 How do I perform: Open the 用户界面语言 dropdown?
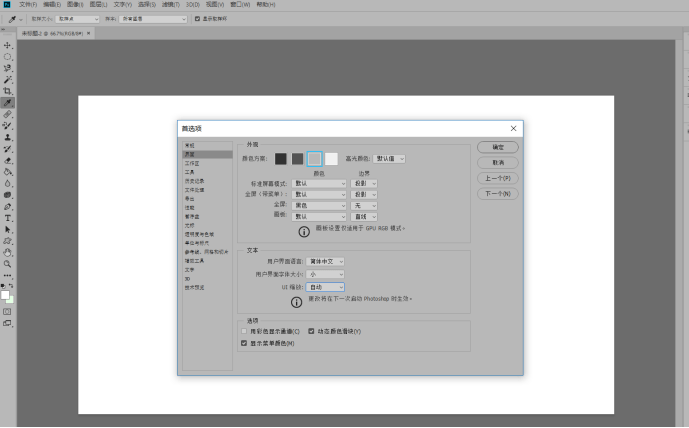click(x=325, y=261)
